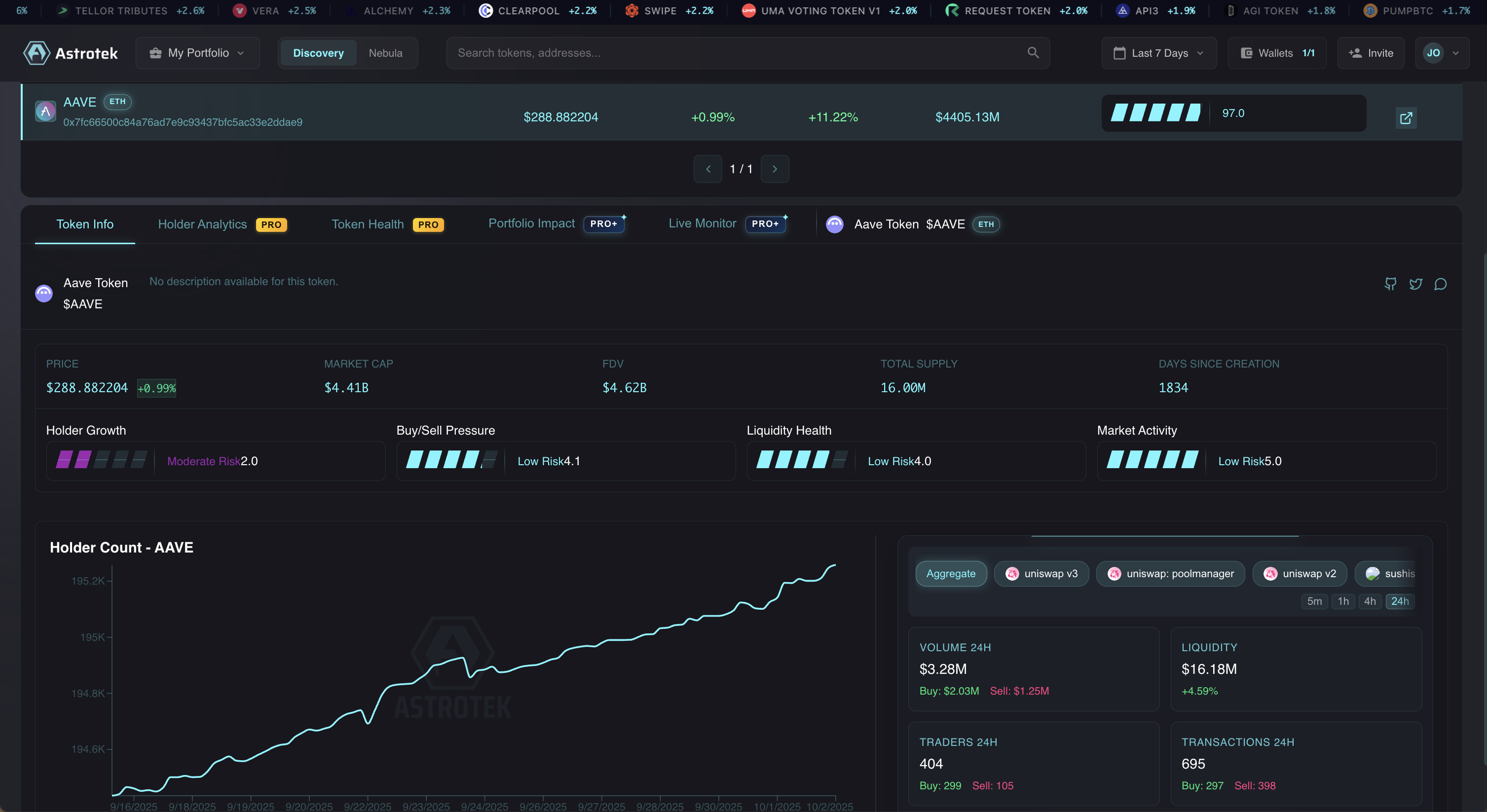
Task: Open the token's GitHub icon
Action: click(x=1391, y=284)
